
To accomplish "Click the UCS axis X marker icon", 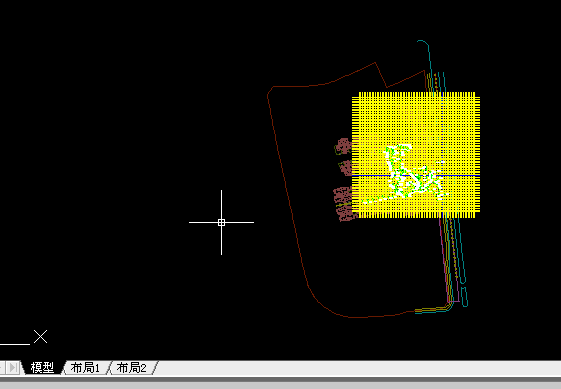I will (40, 337).
